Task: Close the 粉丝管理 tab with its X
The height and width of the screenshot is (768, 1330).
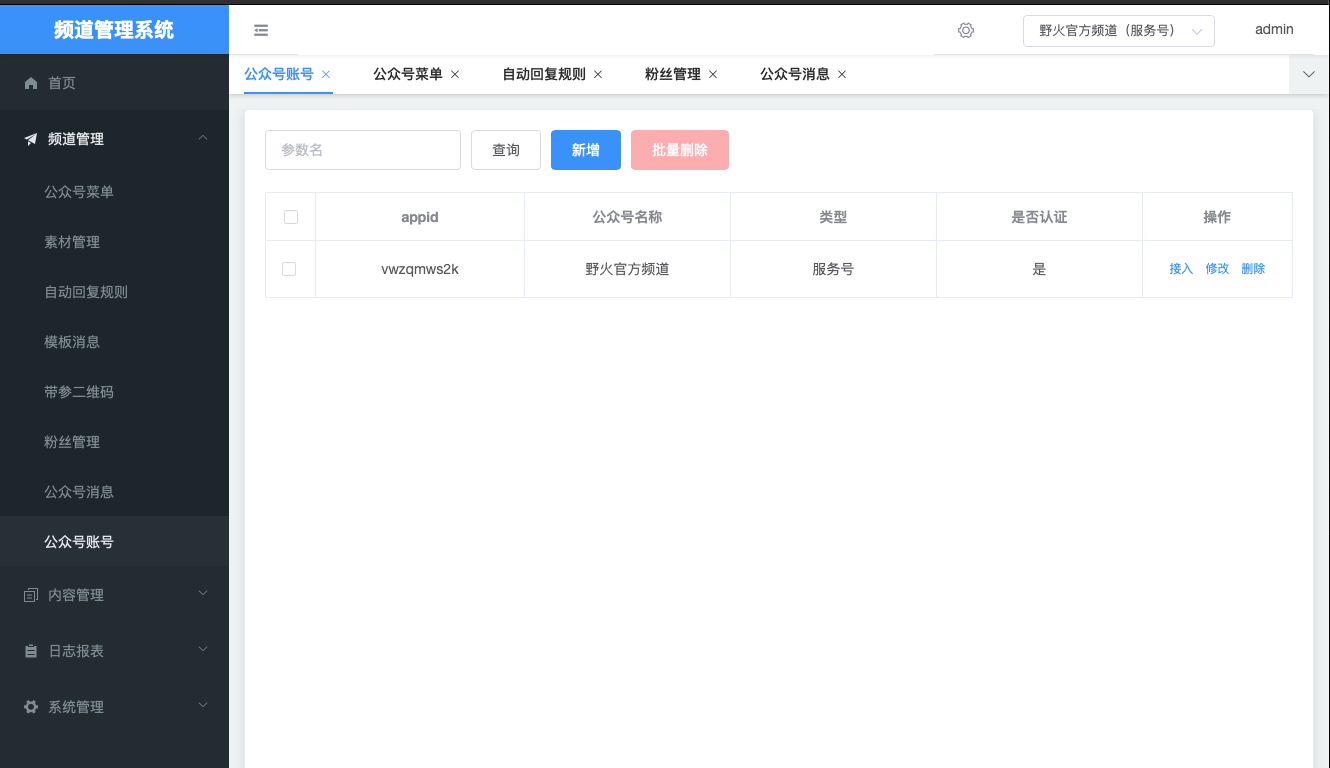Action: pos(713,74)
